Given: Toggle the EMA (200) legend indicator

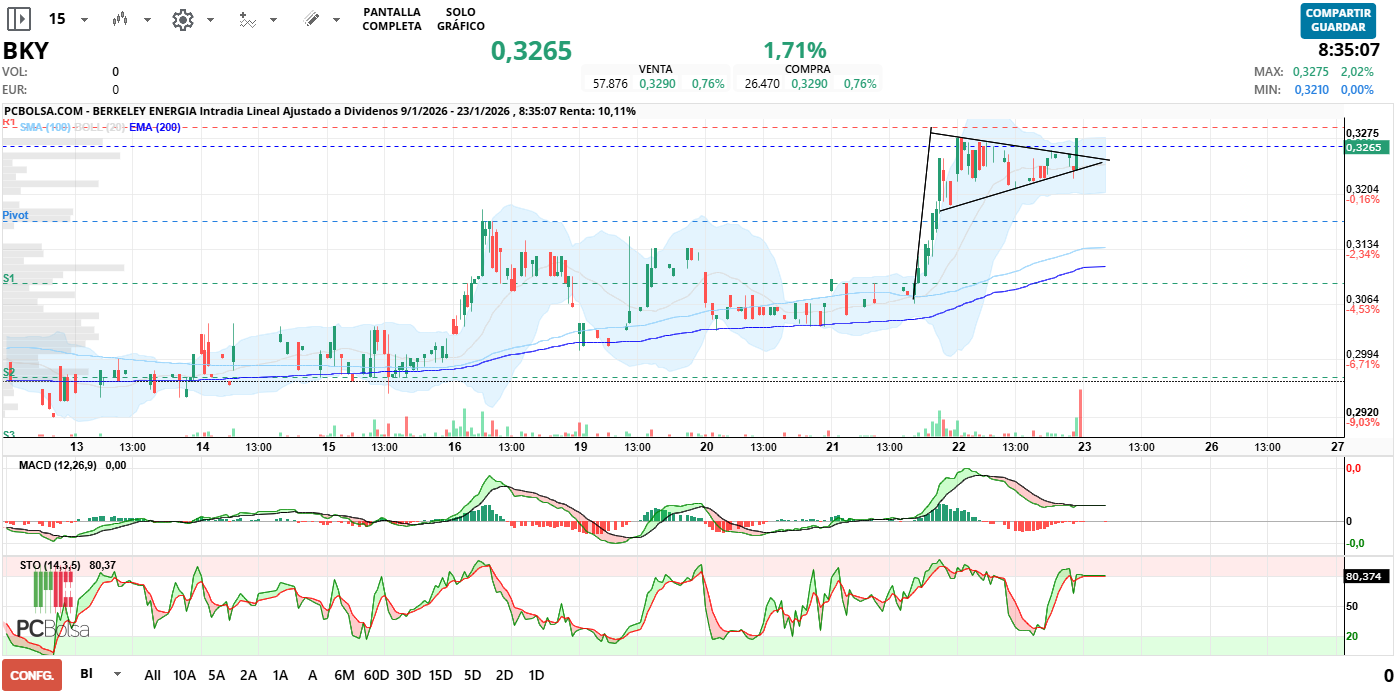Looking at the screenshot, I should [154, 127].
